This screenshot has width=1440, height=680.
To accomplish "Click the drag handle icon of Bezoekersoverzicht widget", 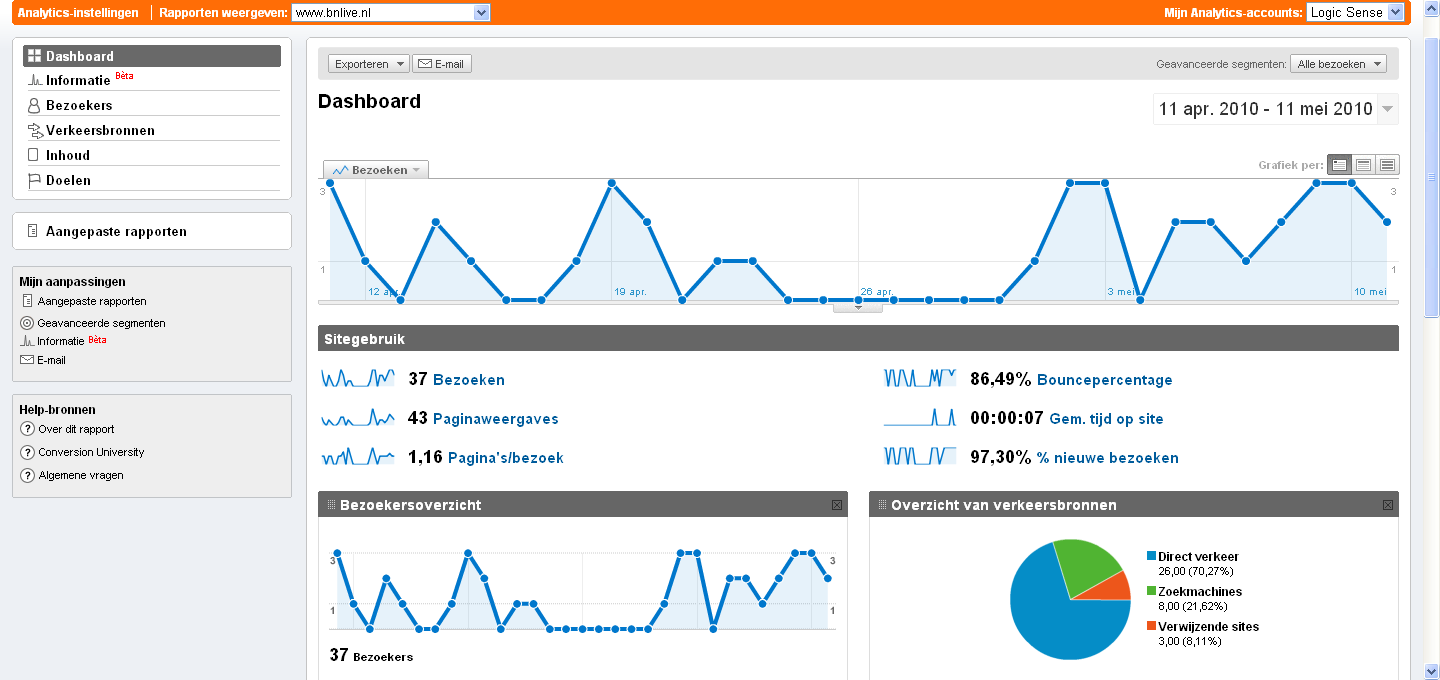I will [x=331, y=505].
